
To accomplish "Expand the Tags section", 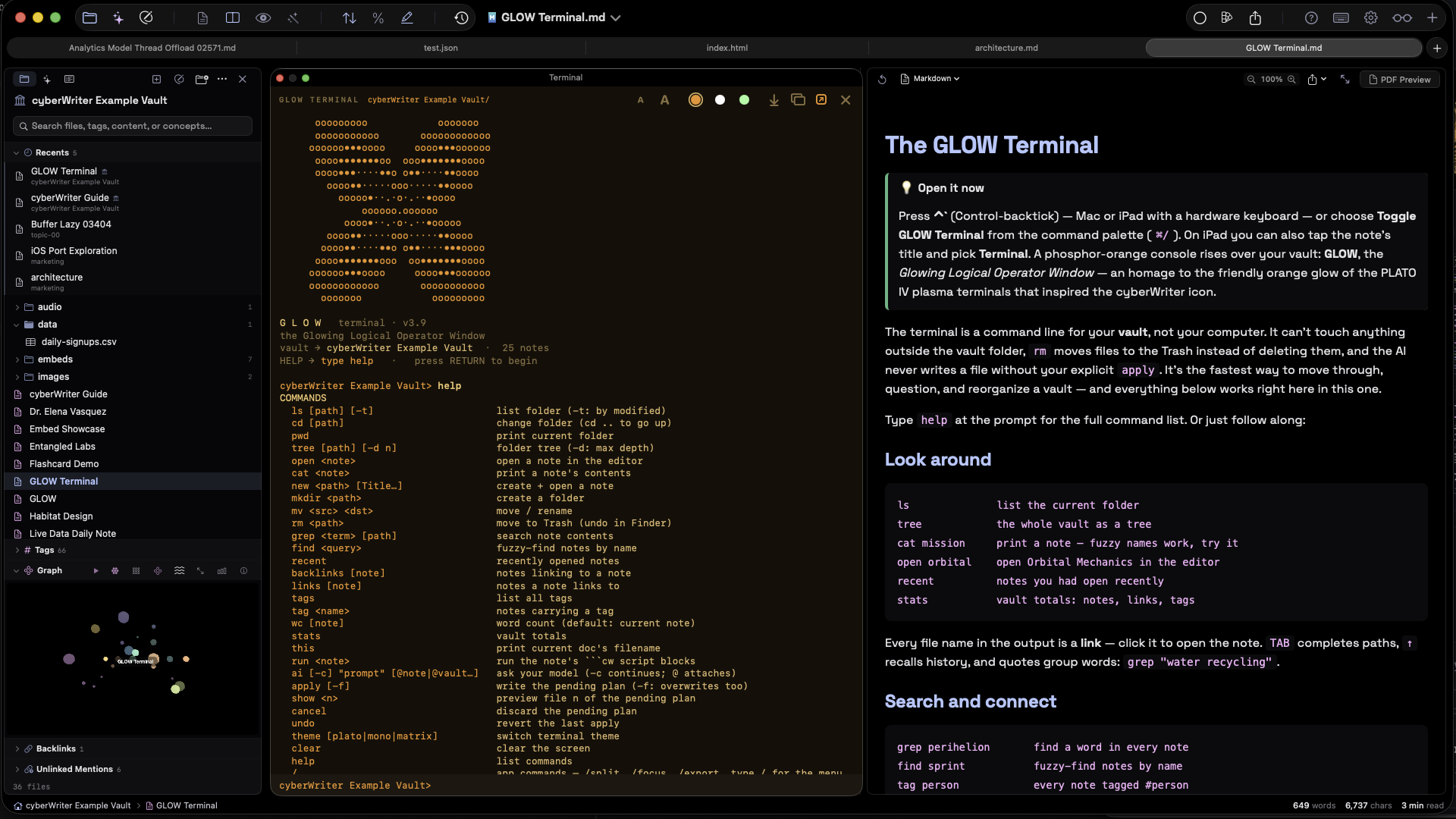I will [x=17, y=551].
